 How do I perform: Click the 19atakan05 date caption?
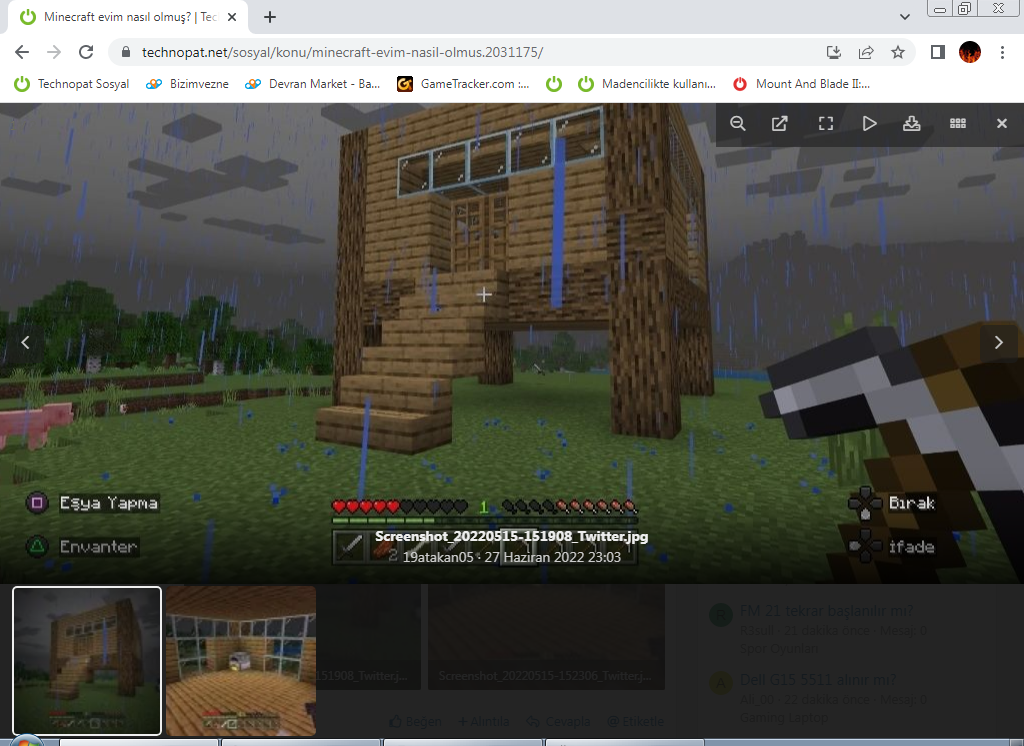tap(511, 557)
